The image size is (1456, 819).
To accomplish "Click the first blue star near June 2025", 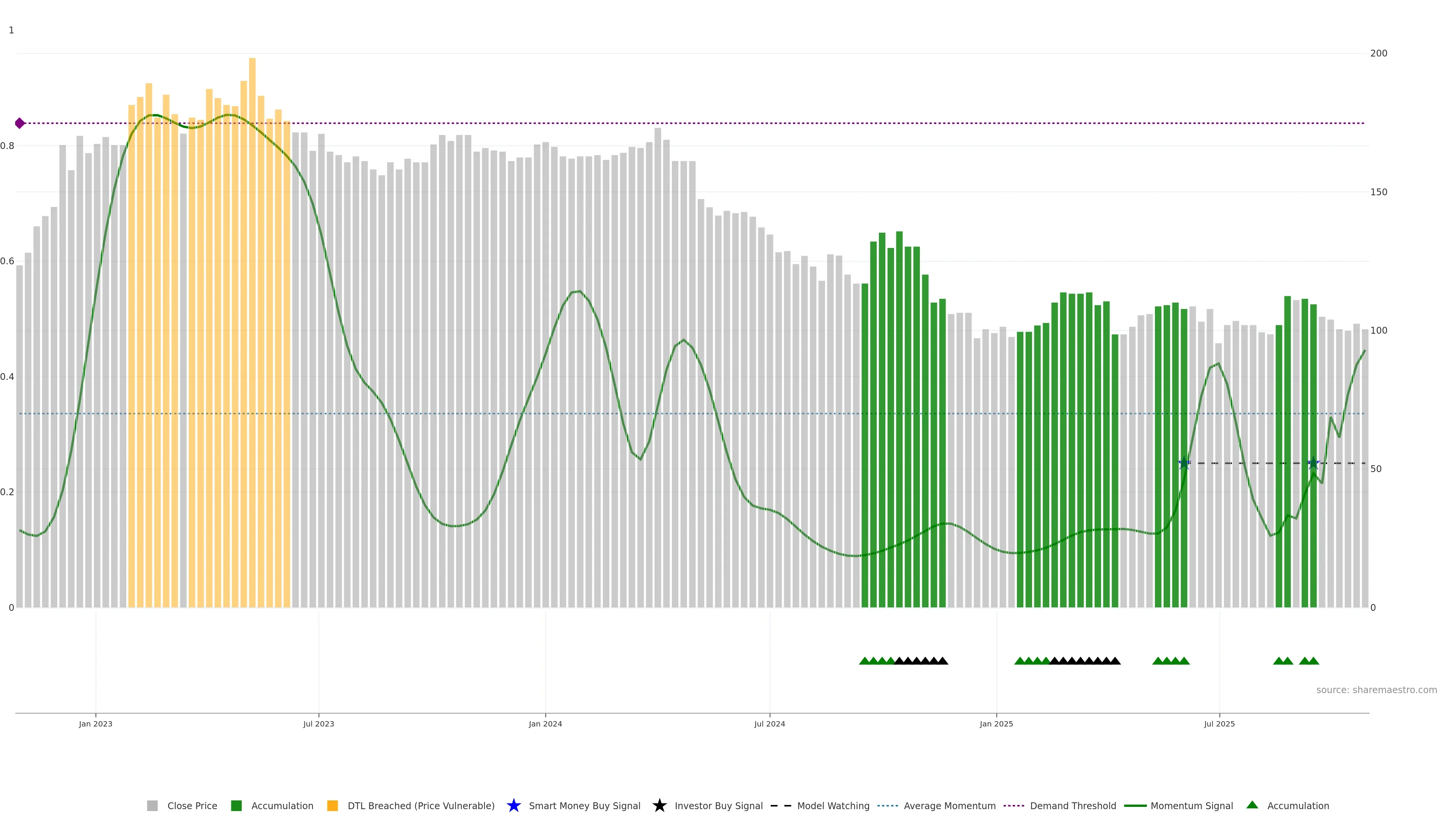I will [x=1184, y=463].
